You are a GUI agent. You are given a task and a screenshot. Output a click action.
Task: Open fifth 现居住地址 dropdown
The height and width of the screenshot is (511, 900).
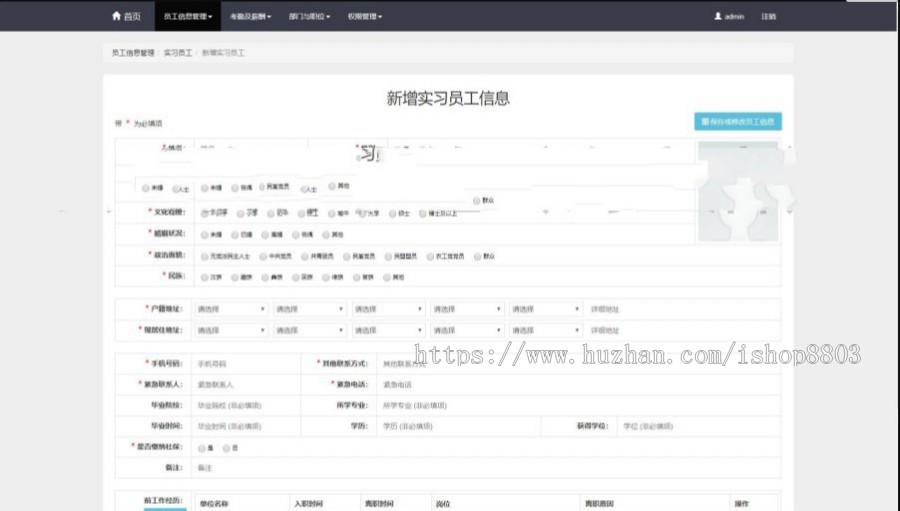tap(545, 330)
